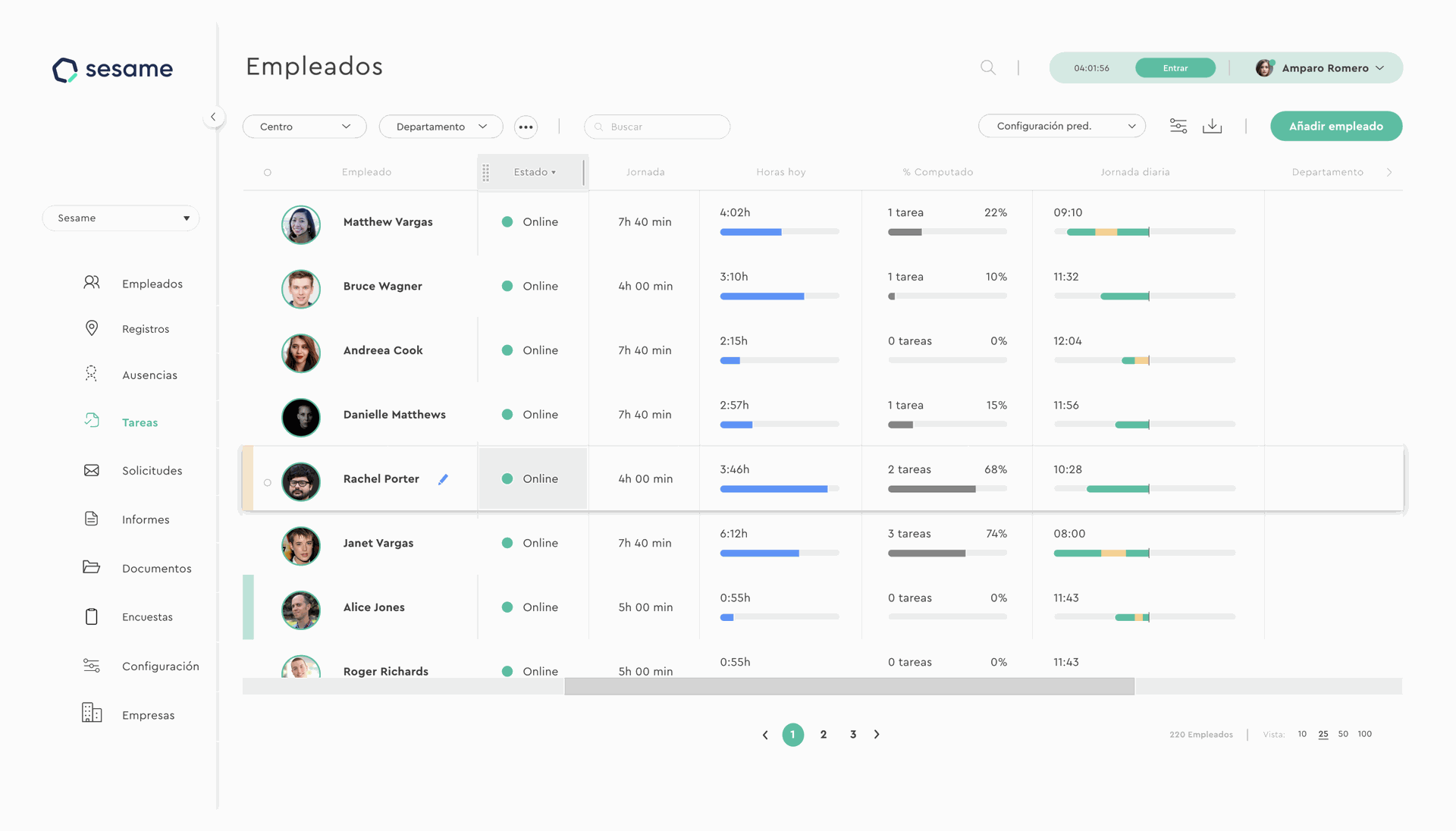
Task: Open the Sesame company selector dropdown
Action: tap(121, 218)
